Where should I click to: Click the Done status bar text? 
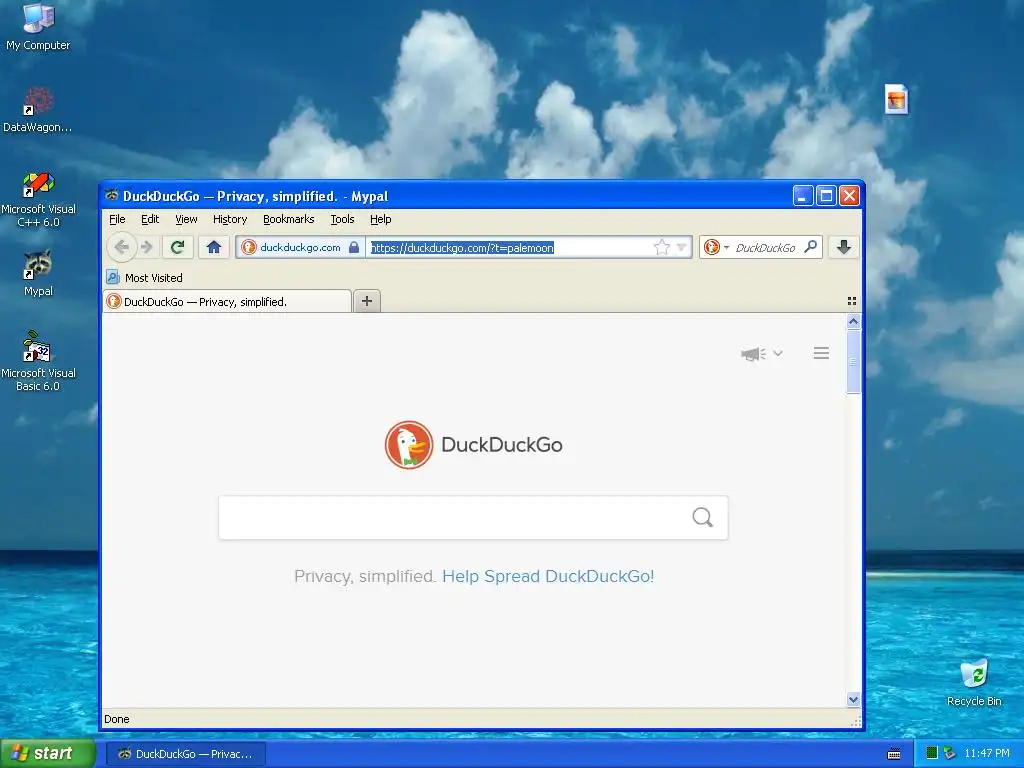(117, 719)
